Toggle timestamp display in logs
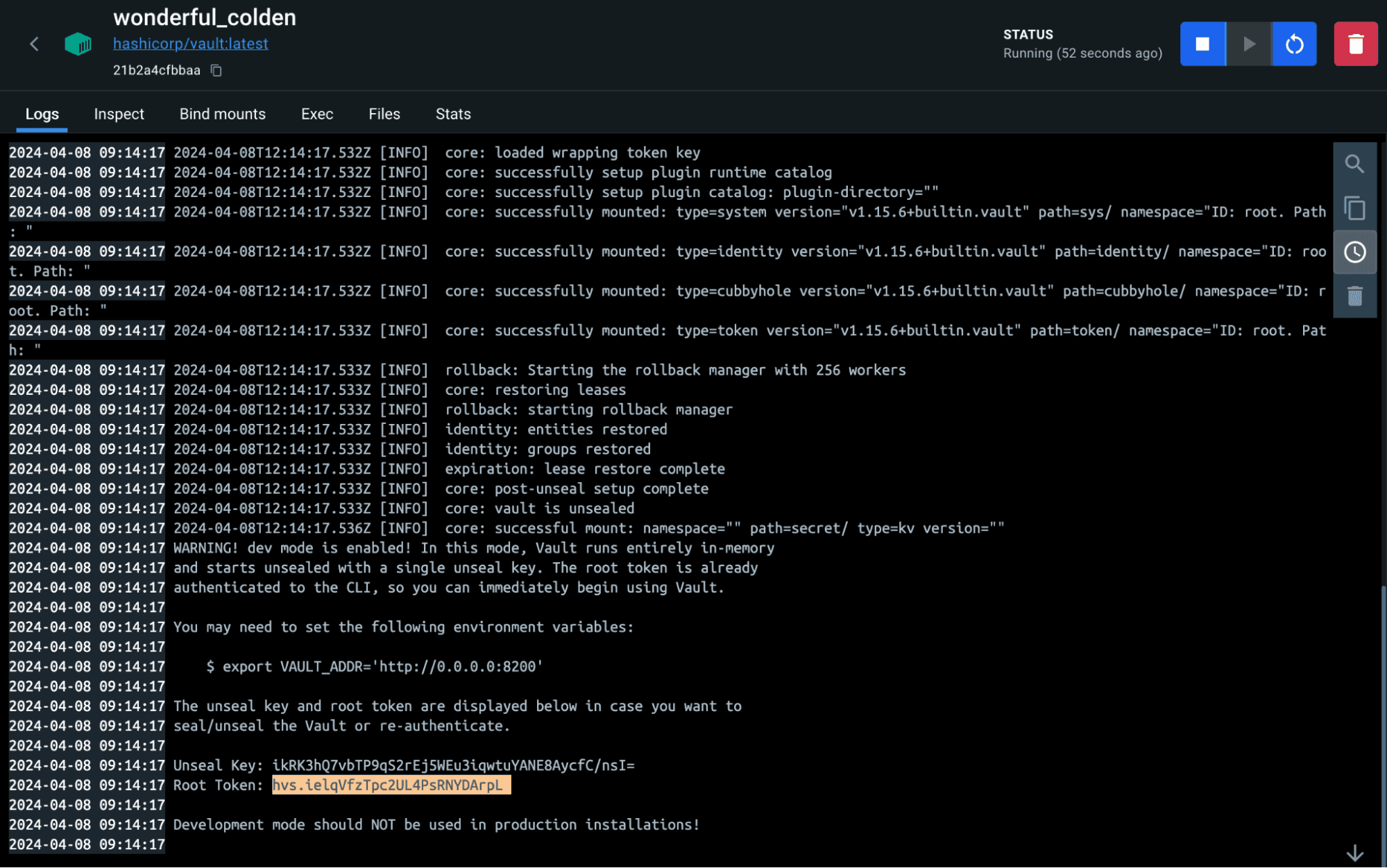Screen dimensions: 1387x868 (x=1354, y=251)
